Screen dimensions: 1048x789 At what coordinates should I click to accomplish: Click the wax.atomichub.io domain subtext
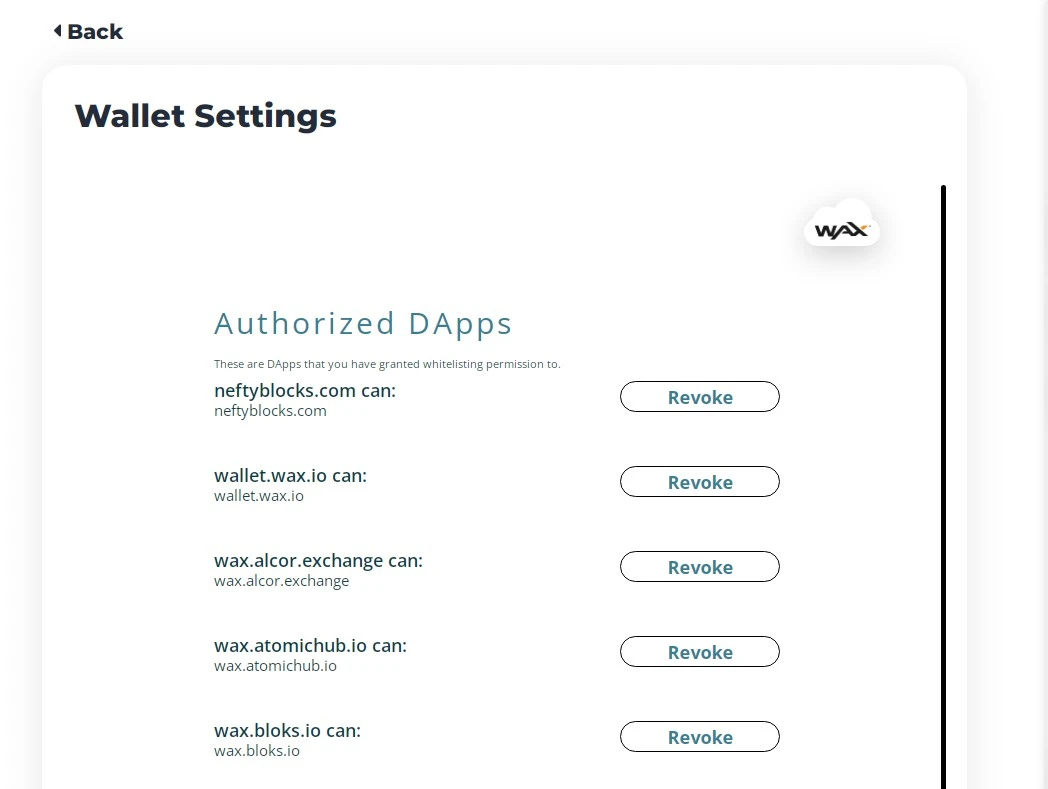[x=275, y=666]
